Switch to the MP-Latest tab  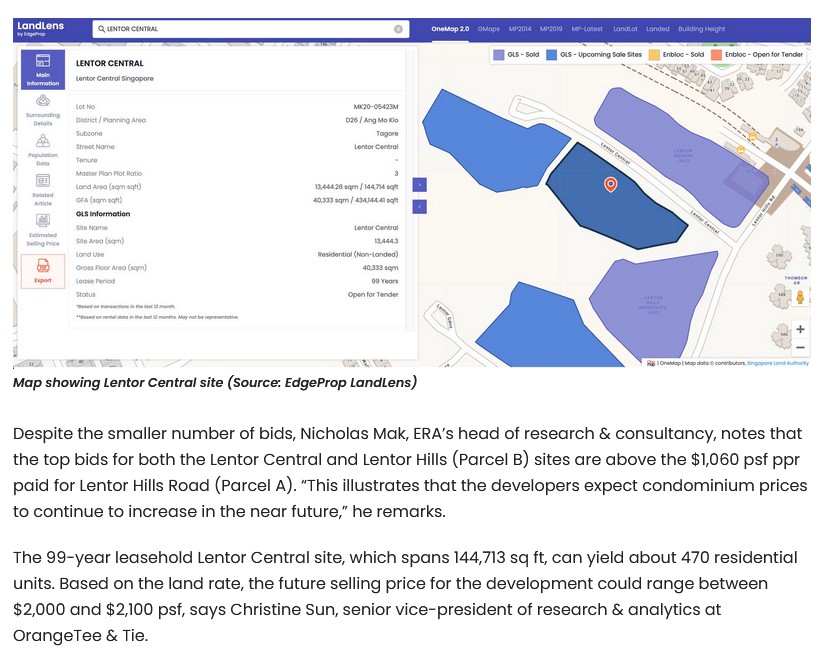[587, 29]
